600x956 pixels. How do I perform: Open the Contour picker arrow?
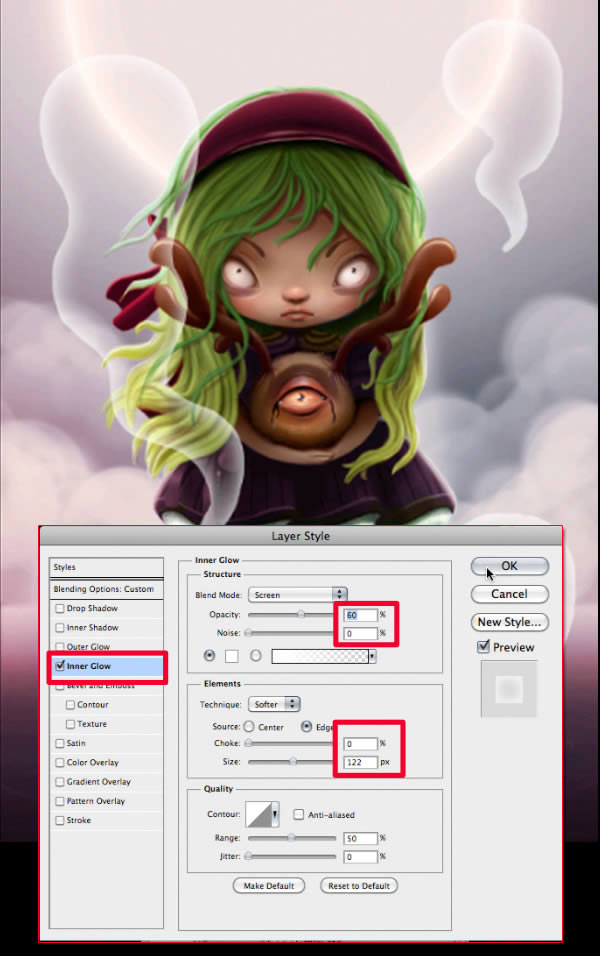point(275,814)
